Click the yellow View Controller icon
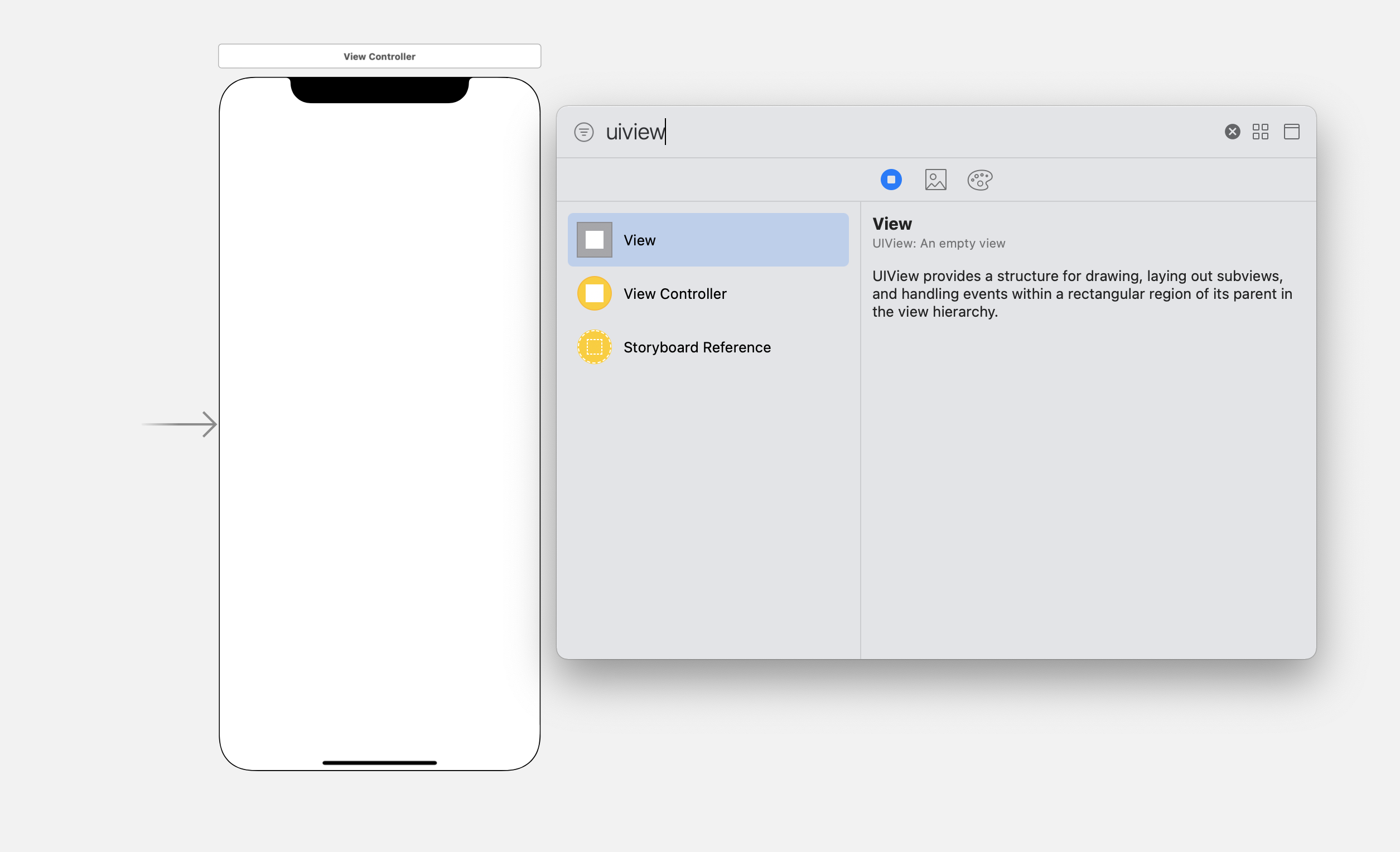The height and width of the screenshot is (852, 1400). [595, 293]
